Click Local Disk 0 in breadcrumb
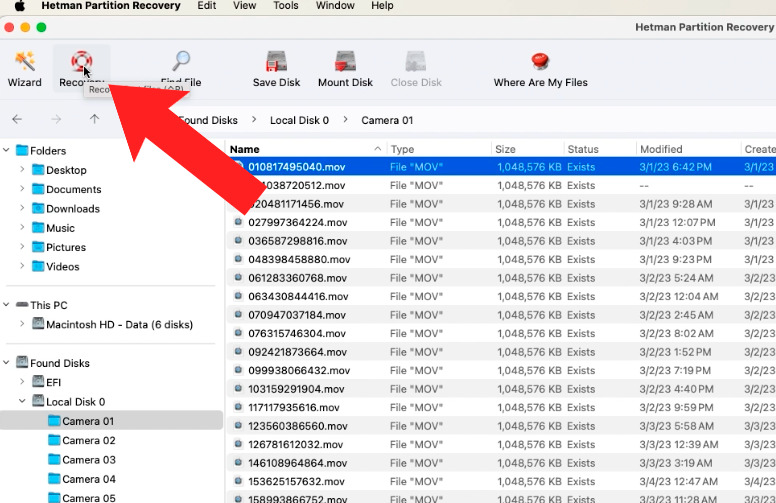The width and height of the screenshot is (776, 503). pos(299,120)
